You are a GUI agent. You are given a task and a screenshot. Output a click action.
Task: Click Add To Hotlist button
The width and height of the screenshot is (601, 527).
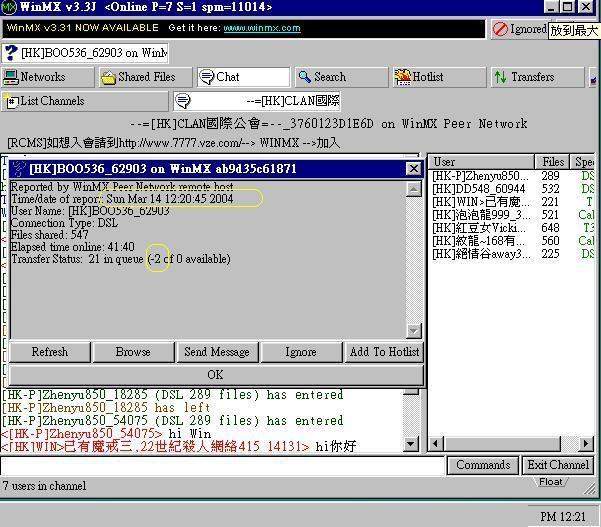tap(384, 352)
